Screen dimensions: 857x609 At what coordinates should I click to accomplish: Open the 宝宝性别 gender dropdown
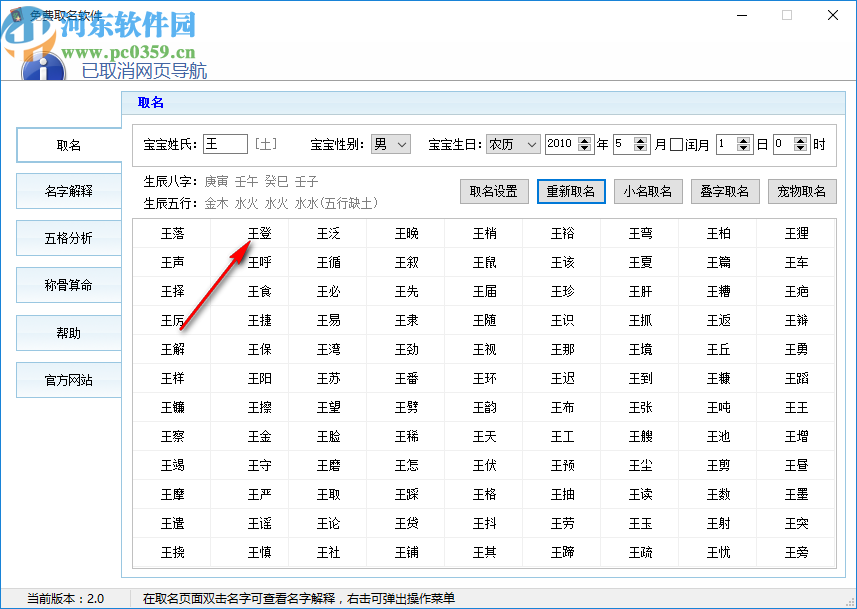(x=390, y=144)
